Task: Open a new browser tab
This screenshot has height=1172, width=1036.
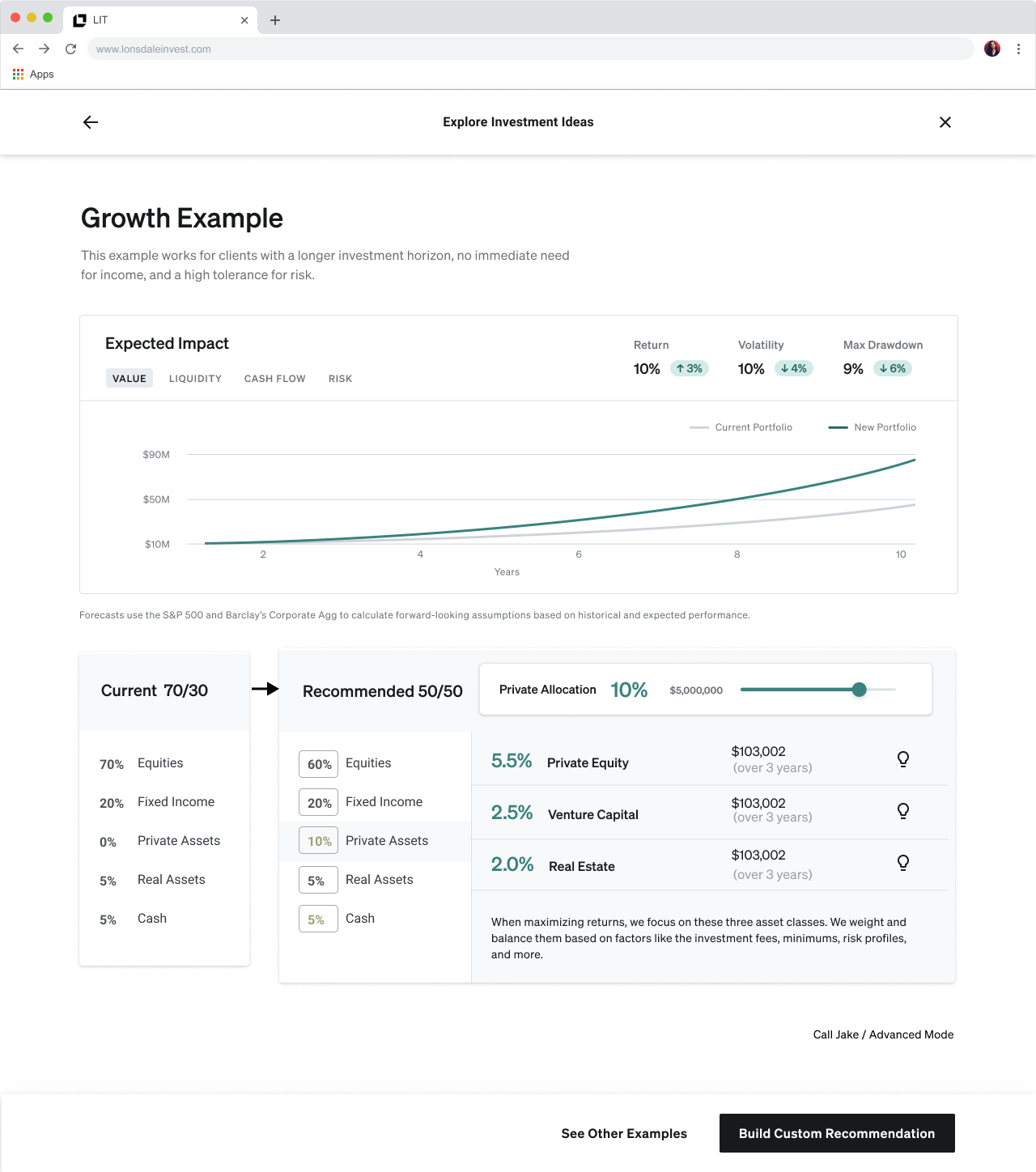Action: [275, 20]
